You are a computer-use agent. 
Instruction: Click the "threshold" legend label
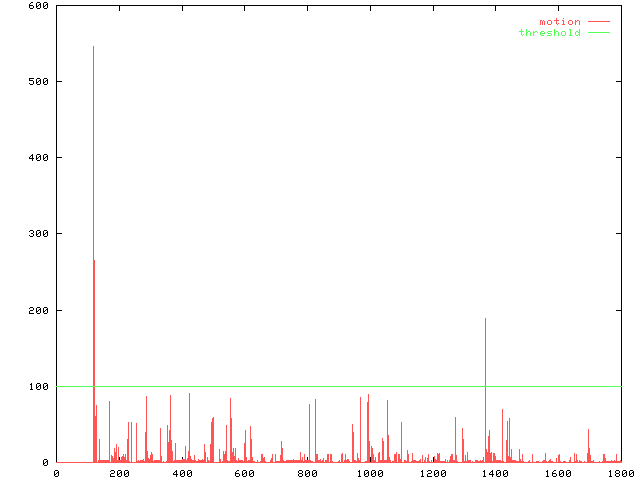549,33
